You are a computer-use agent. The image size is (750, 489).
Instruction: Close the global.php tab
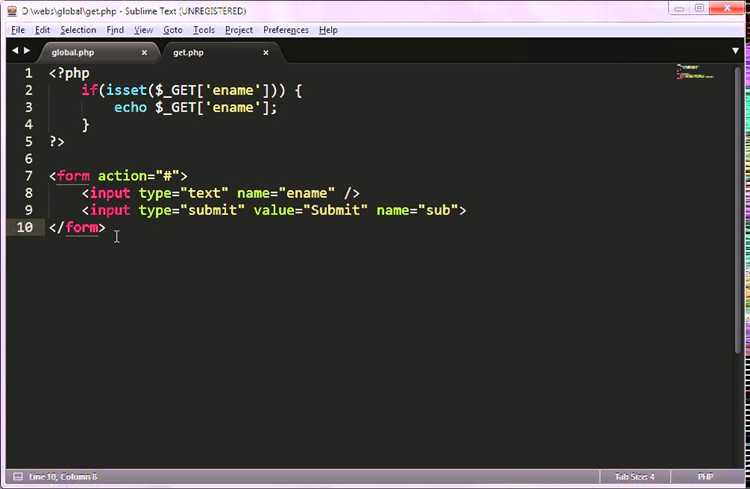pyautogui.click(x=144, y=53)
